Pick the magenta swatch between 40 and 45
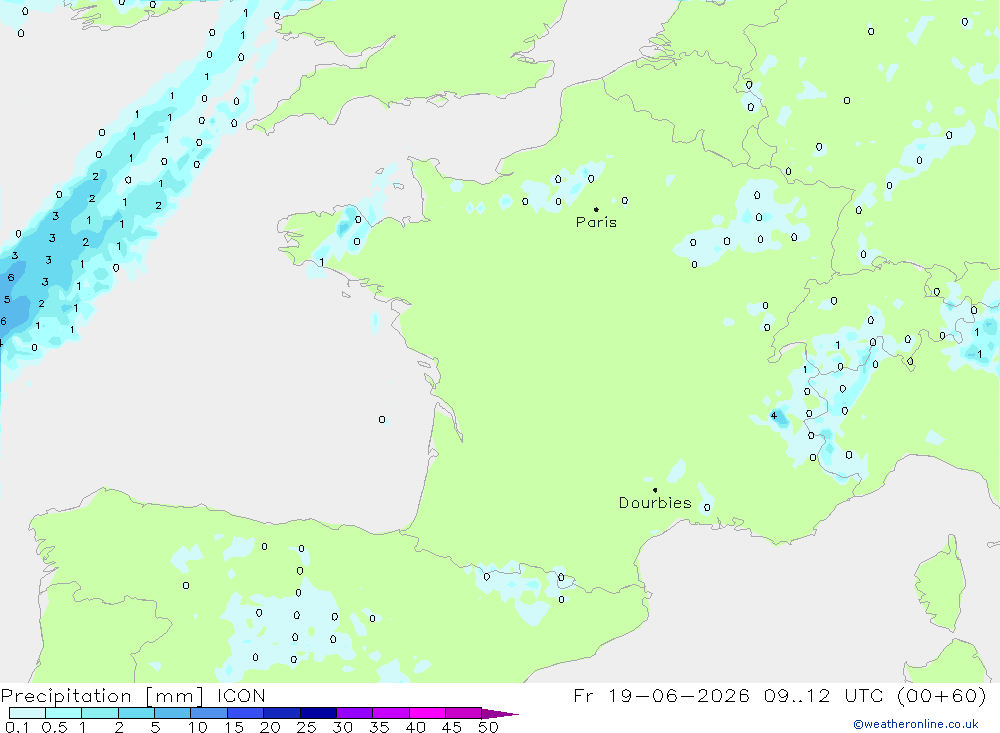The width and height of the screenshot is (1000, 733). click(x=427, y=713)
